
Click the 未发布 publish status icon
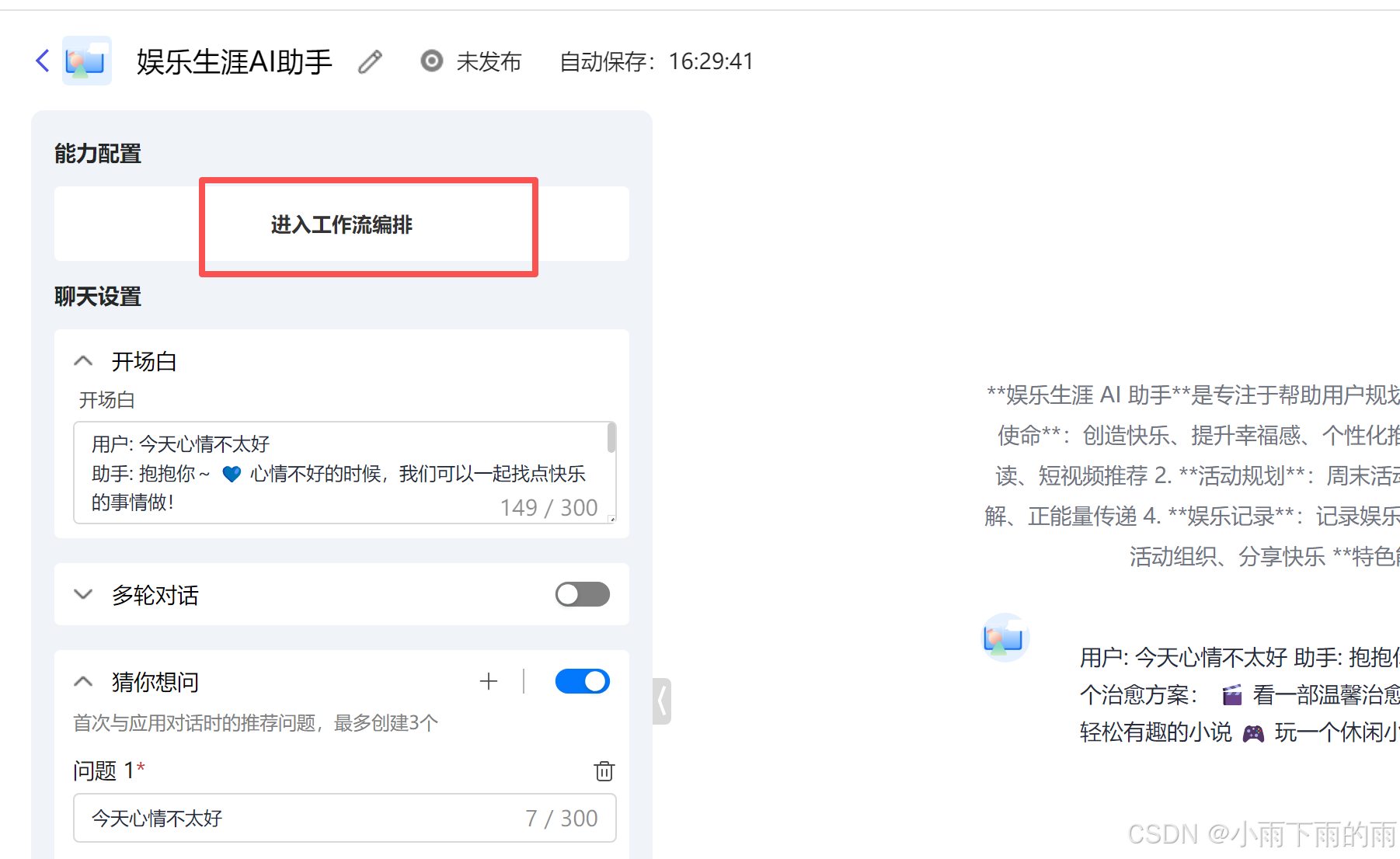[432, 61]
